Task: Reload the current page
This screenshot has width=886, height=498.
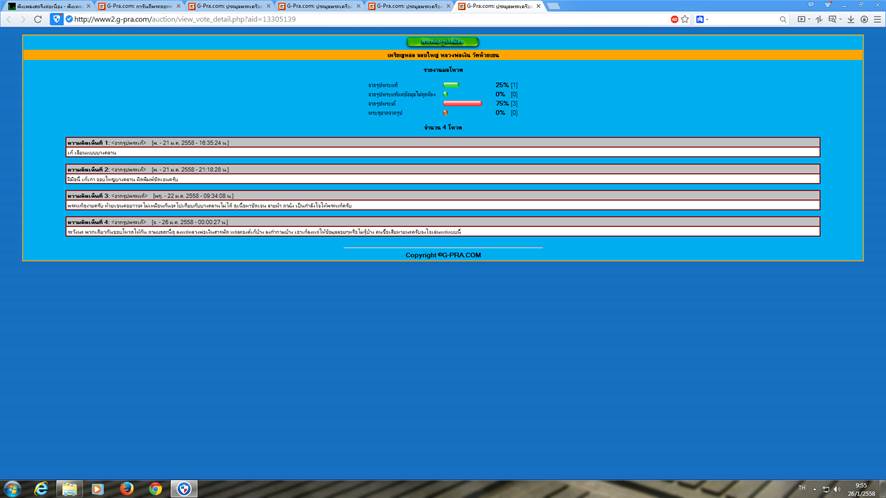Action: tap(38, 19)
